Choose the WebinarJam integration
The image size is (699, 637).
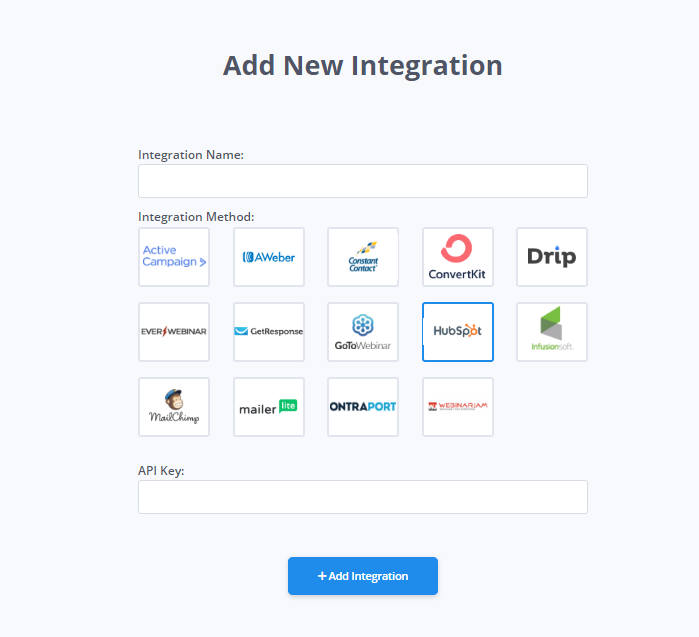point(458,407)
